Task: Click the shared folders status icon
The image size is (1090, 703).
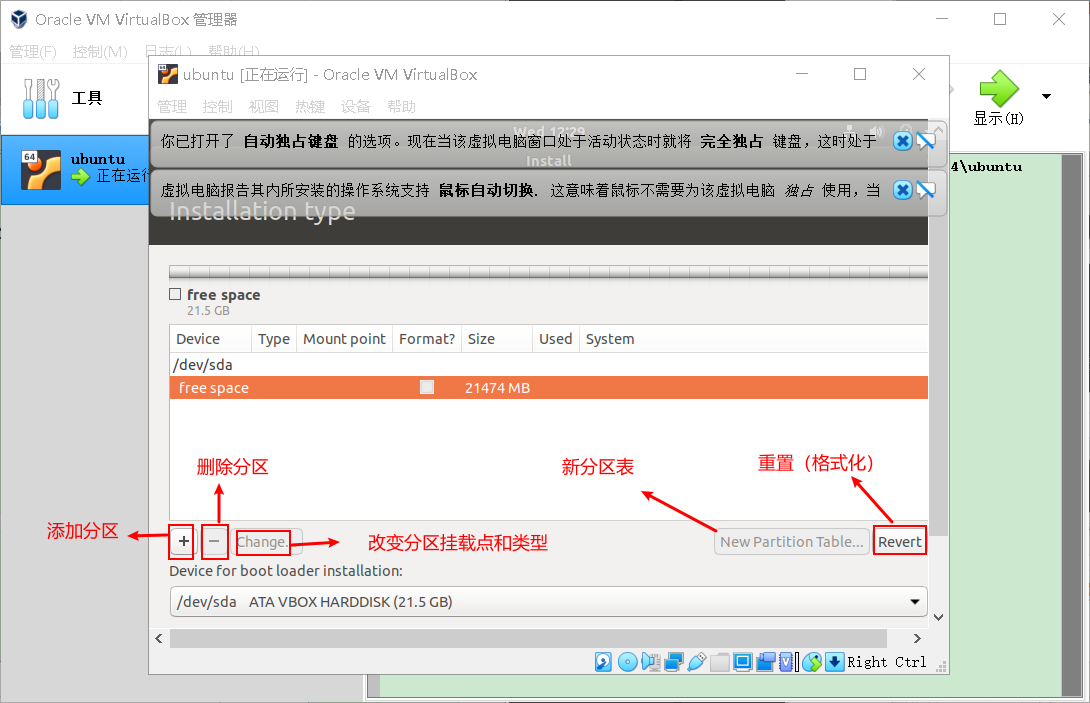Action: [x=719, y=662]
